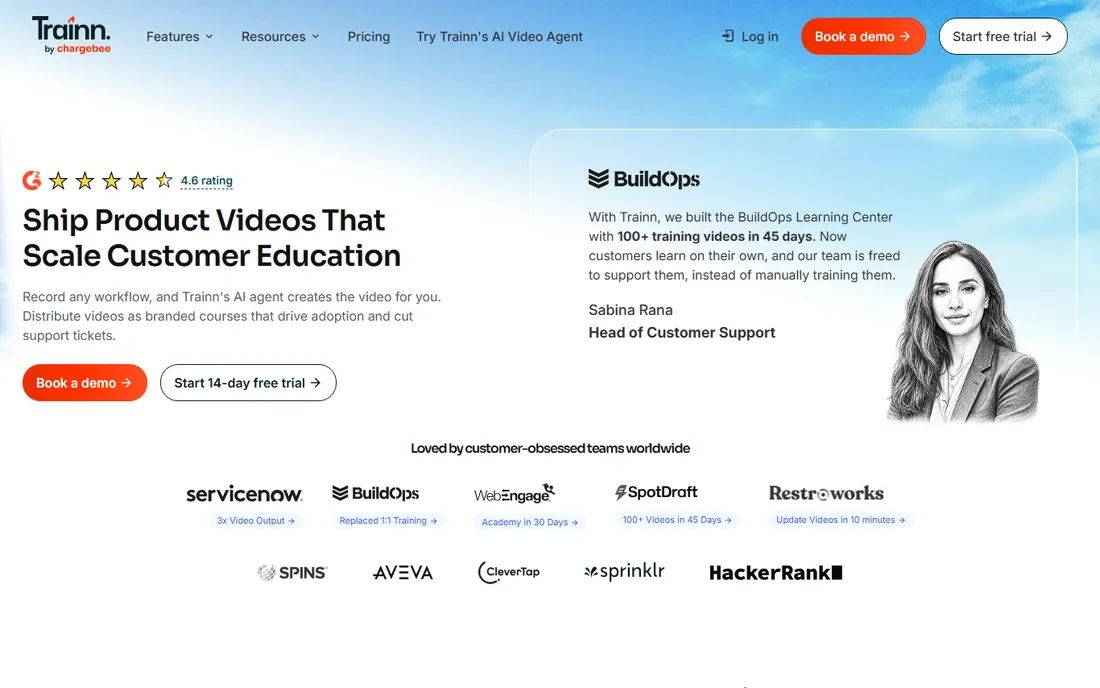Open the Trainn by Chargebee logo homepage
Screen dimensions: 1100x688
pos(71,35)
